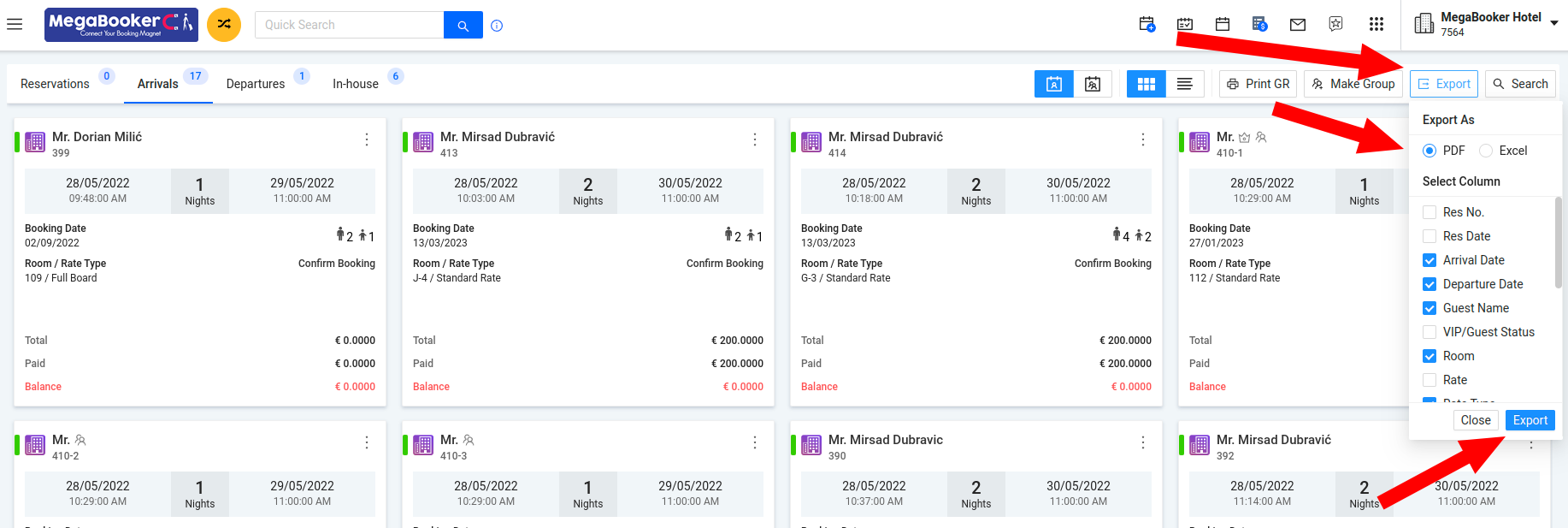1568x528 pixels.
Task: Check the Res No. column
Action: point(1429,212)
